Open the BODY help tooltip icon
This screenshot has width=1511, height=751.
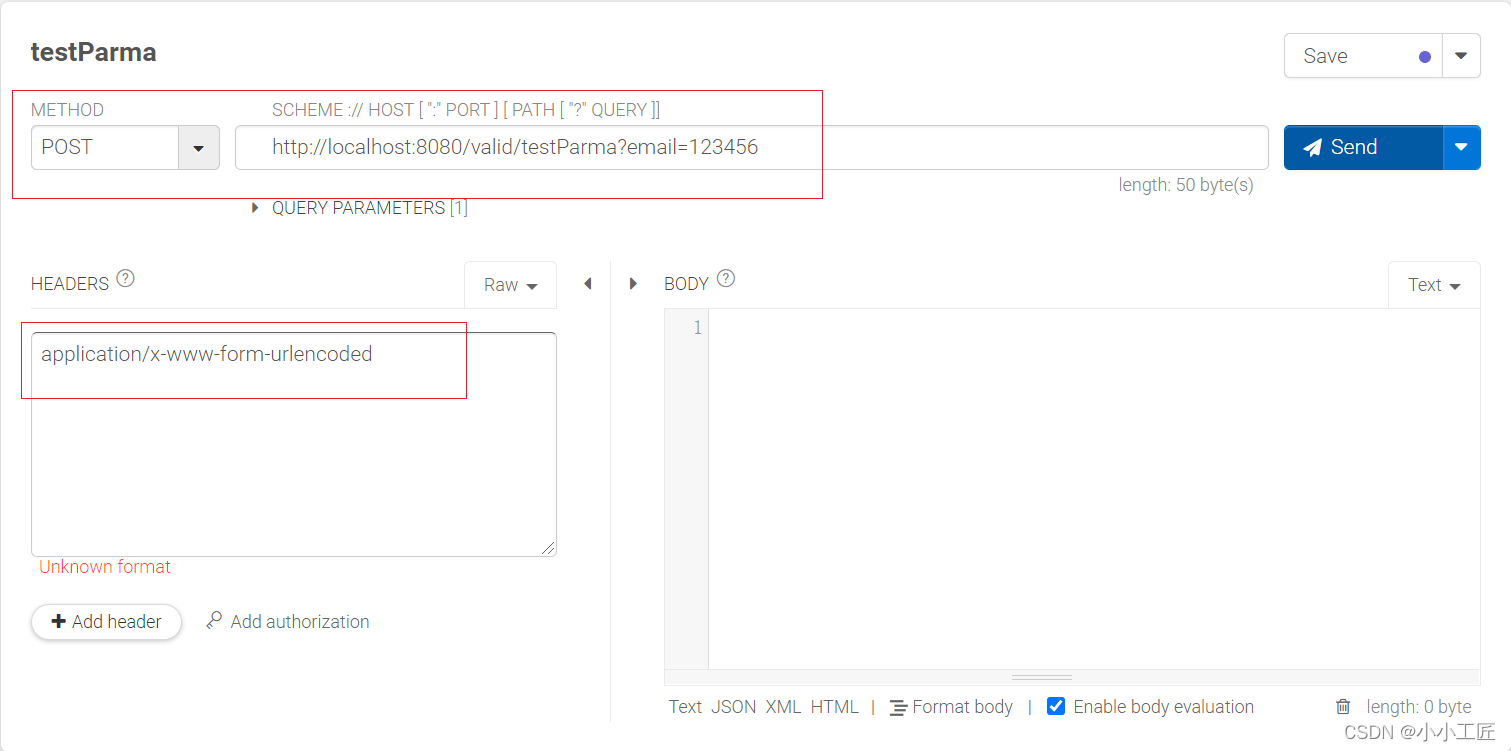pos(726,279)
